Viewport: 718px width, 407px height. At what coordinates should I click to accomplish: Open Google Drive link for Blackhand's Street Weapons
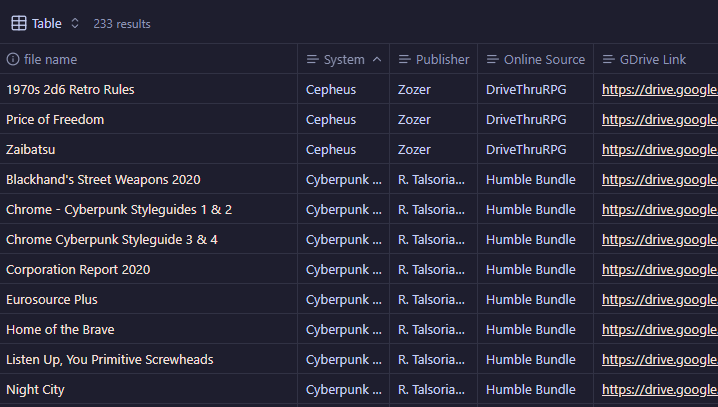point(659,179)
